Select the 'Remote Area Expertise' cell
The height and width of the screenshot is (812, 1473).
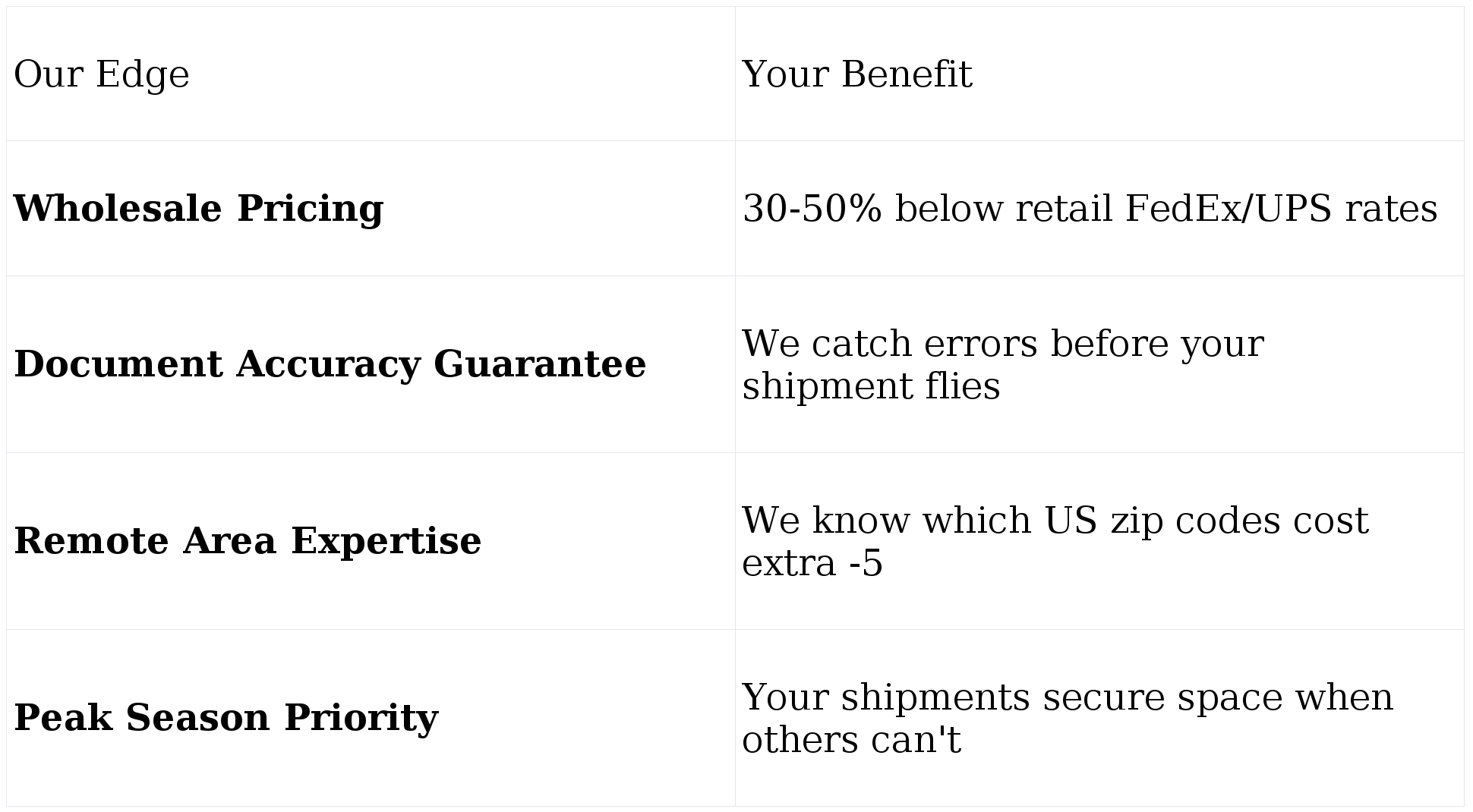pos(248,541)
